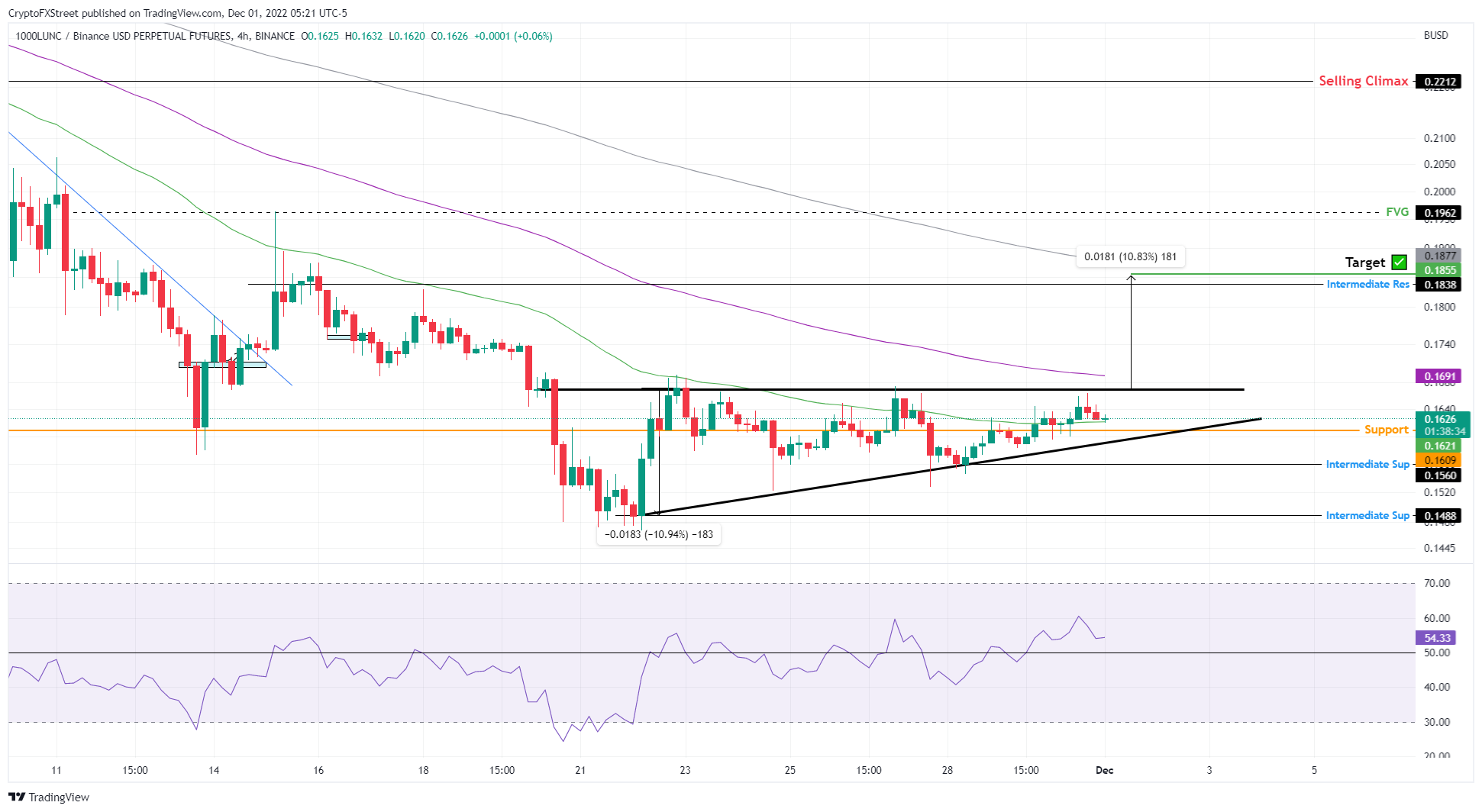Click the date 21 on time axis
Screen dimensions: 1482x812
580,770
